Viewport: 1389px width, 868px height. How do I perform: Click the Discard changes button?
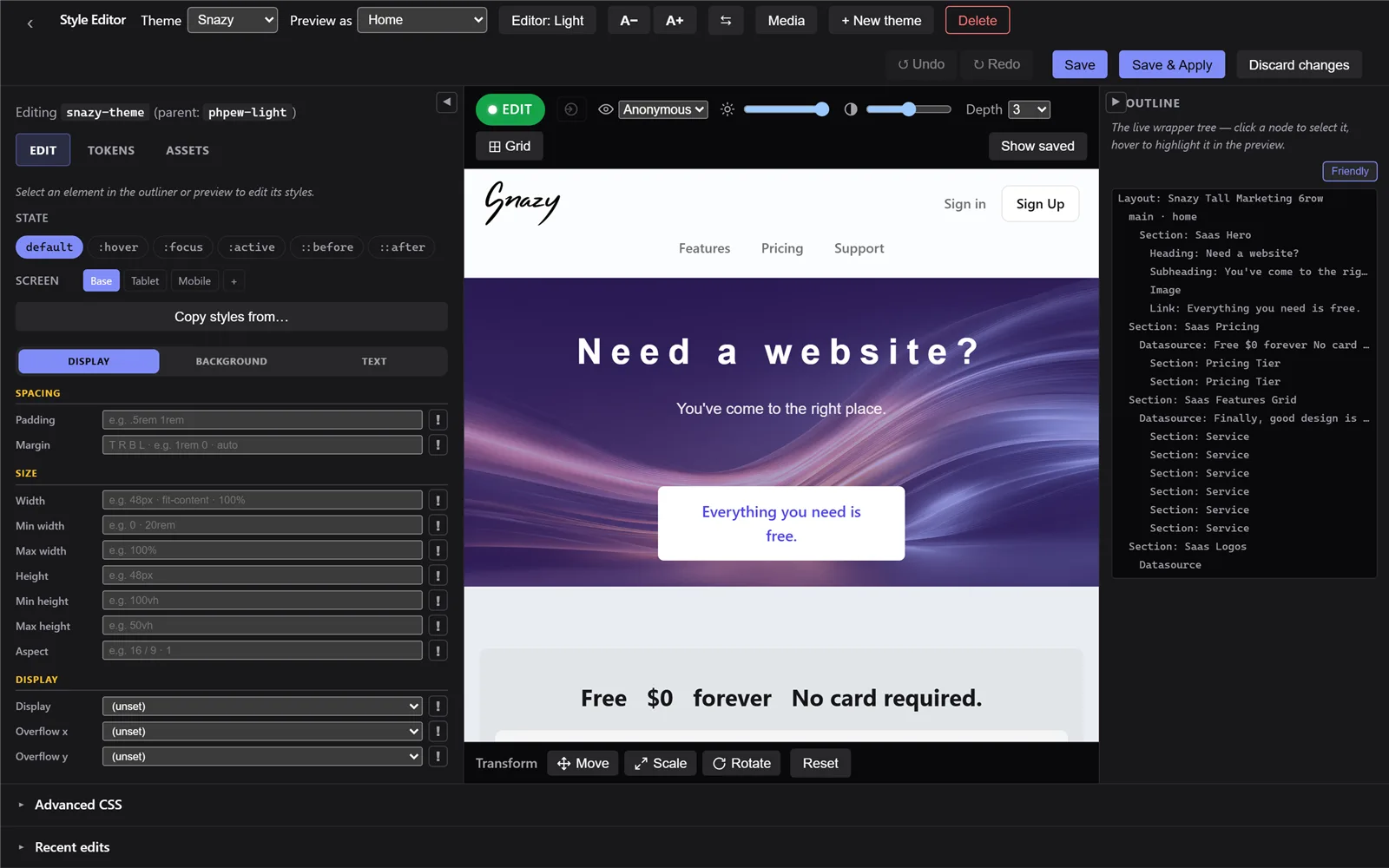(x=1299, y=65)
